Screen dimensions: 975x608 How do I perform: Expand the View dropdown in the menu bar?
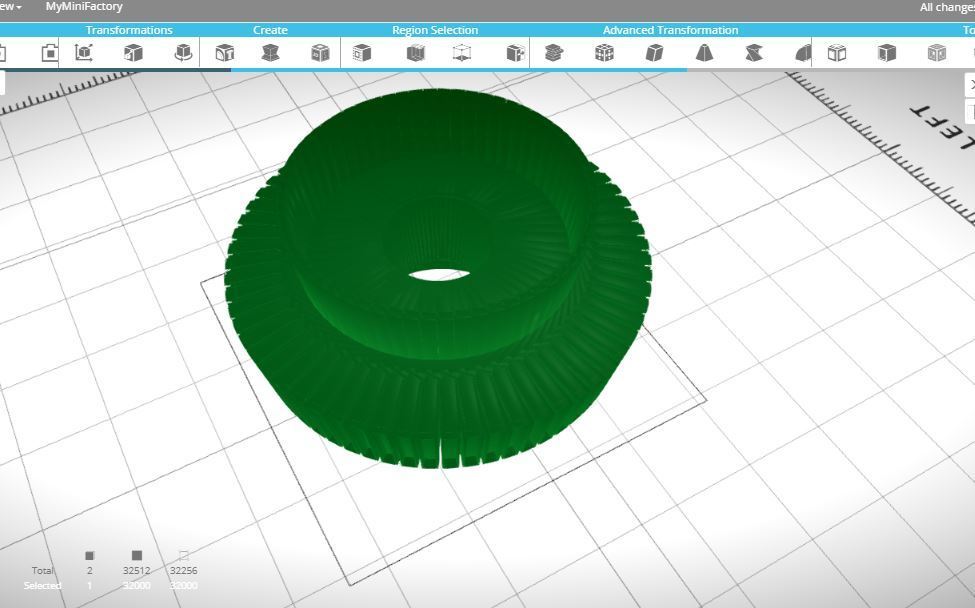pos(10,7)
